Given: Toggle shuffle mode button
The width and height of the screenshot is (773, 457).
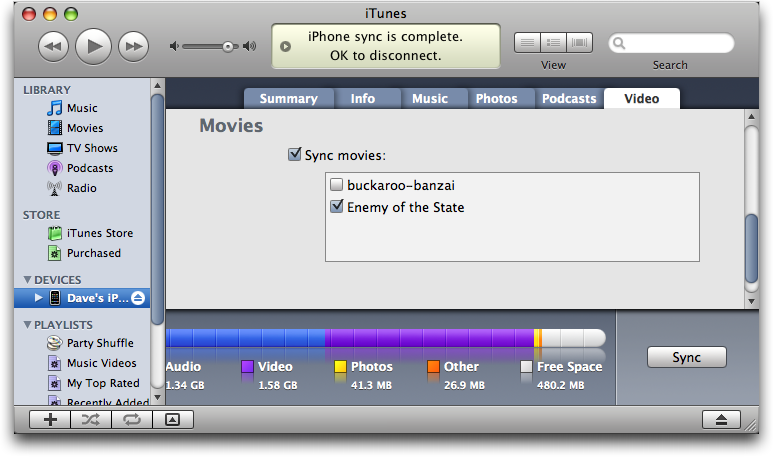Looking at the screenshot, I should [91, 420].
